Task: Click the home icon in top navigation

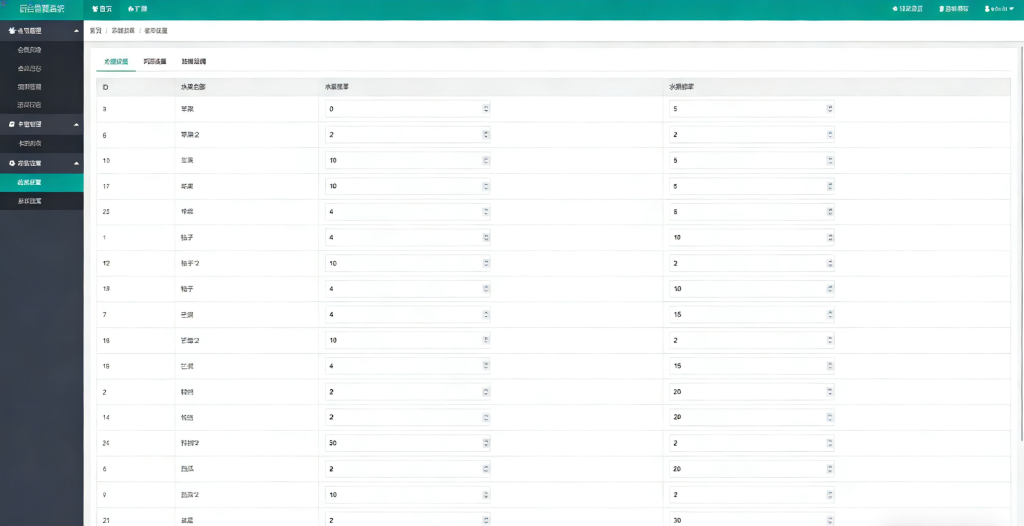Action: click(95, 9)
